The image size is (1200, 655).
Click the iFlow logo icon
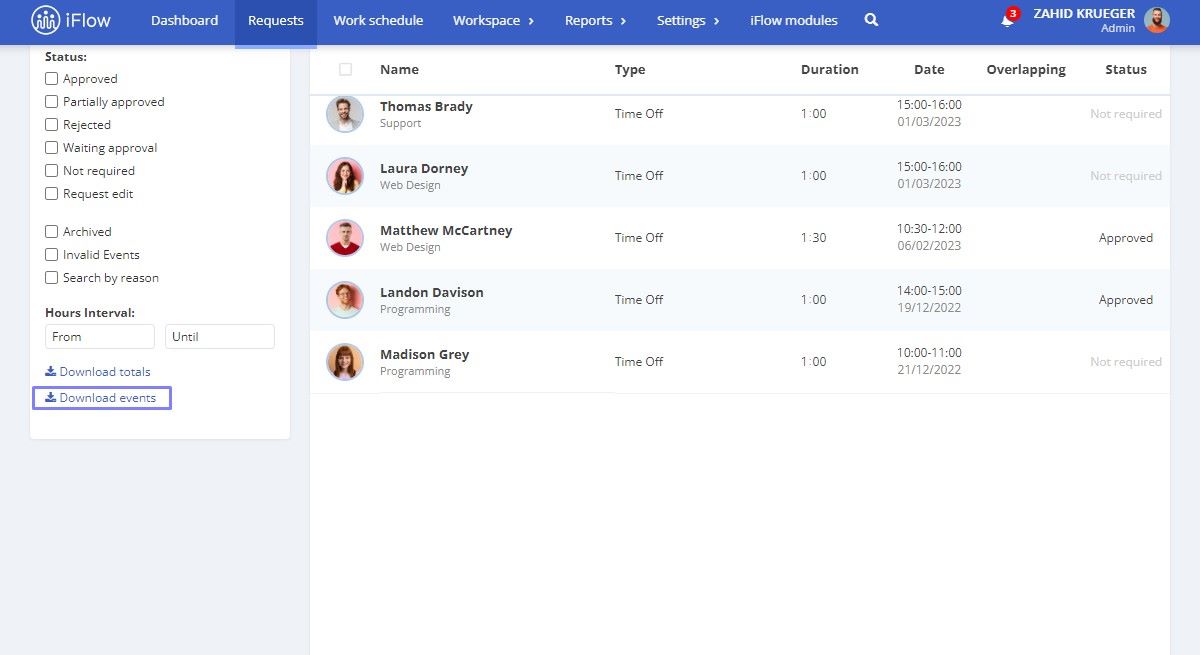coord(46,20)
